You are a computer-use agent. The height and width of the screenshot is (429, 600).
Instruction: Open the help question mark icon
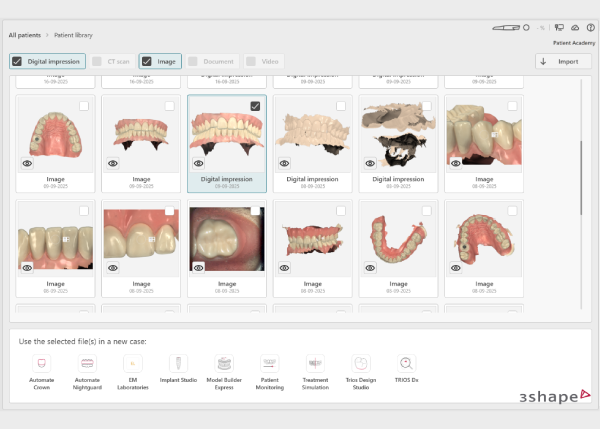(591, 28)
